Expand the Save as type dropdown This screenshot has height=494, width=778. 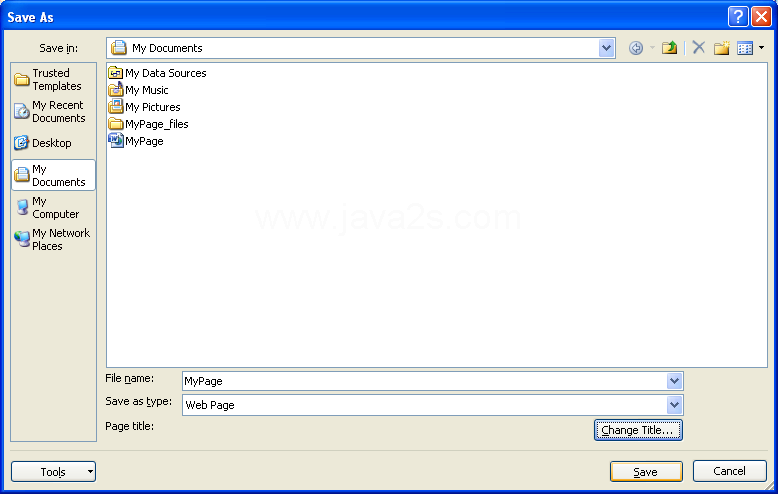[x=674, y=405]
